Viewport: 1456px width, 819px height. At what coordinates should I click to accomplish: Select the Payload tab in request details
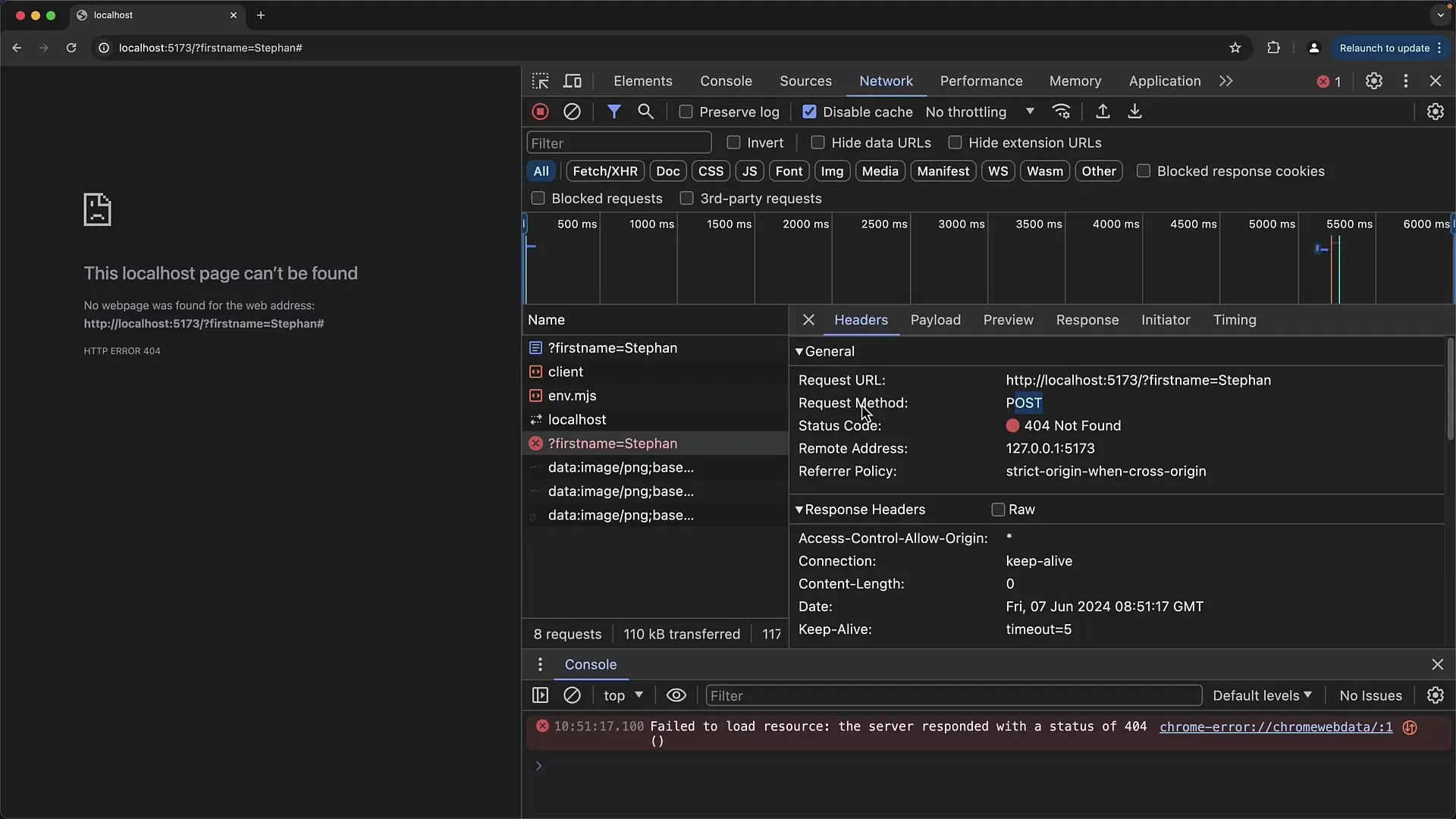(935, 319)
